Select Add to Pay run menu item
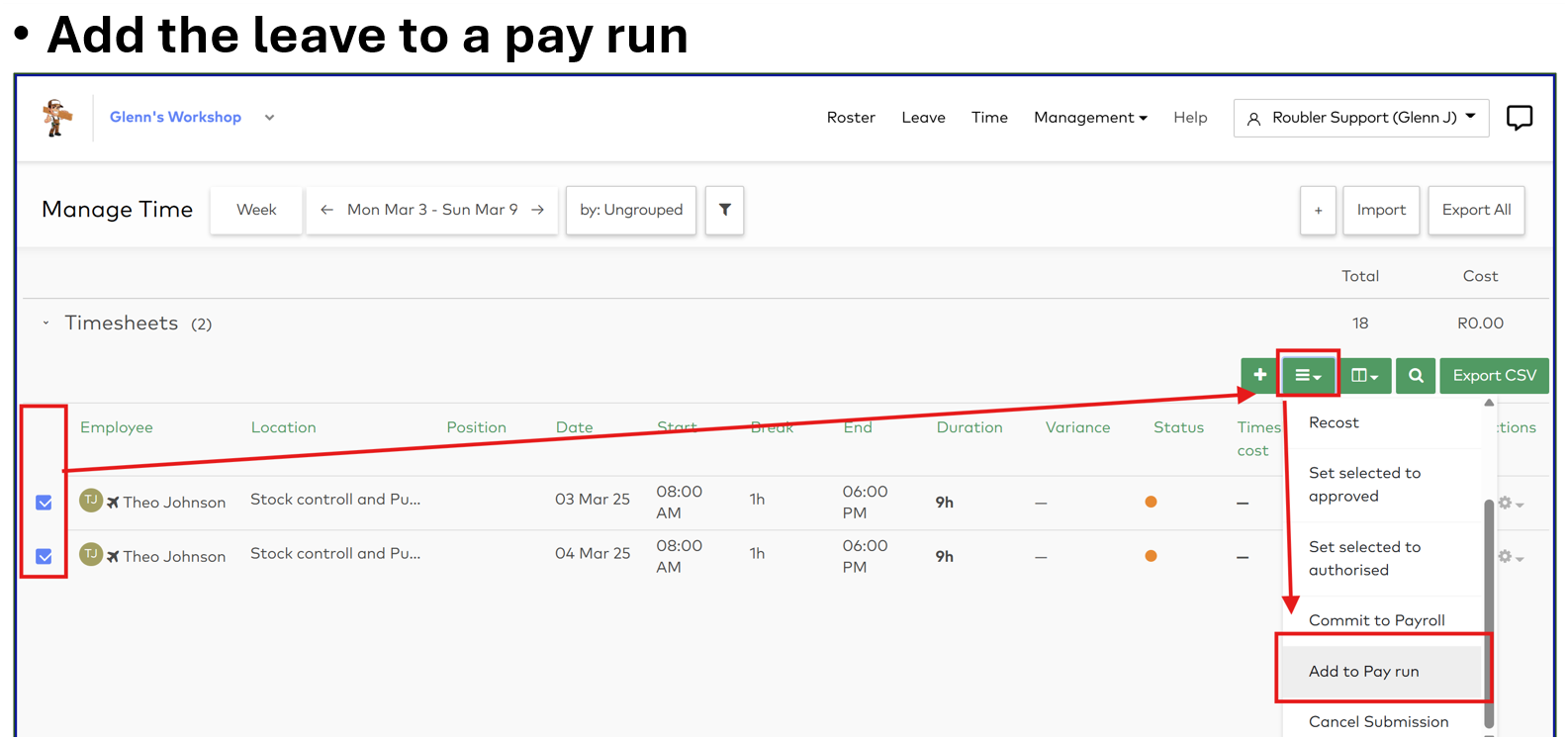The width and height of the screenshot is (1568, 740). click(x=1383, y=671)
